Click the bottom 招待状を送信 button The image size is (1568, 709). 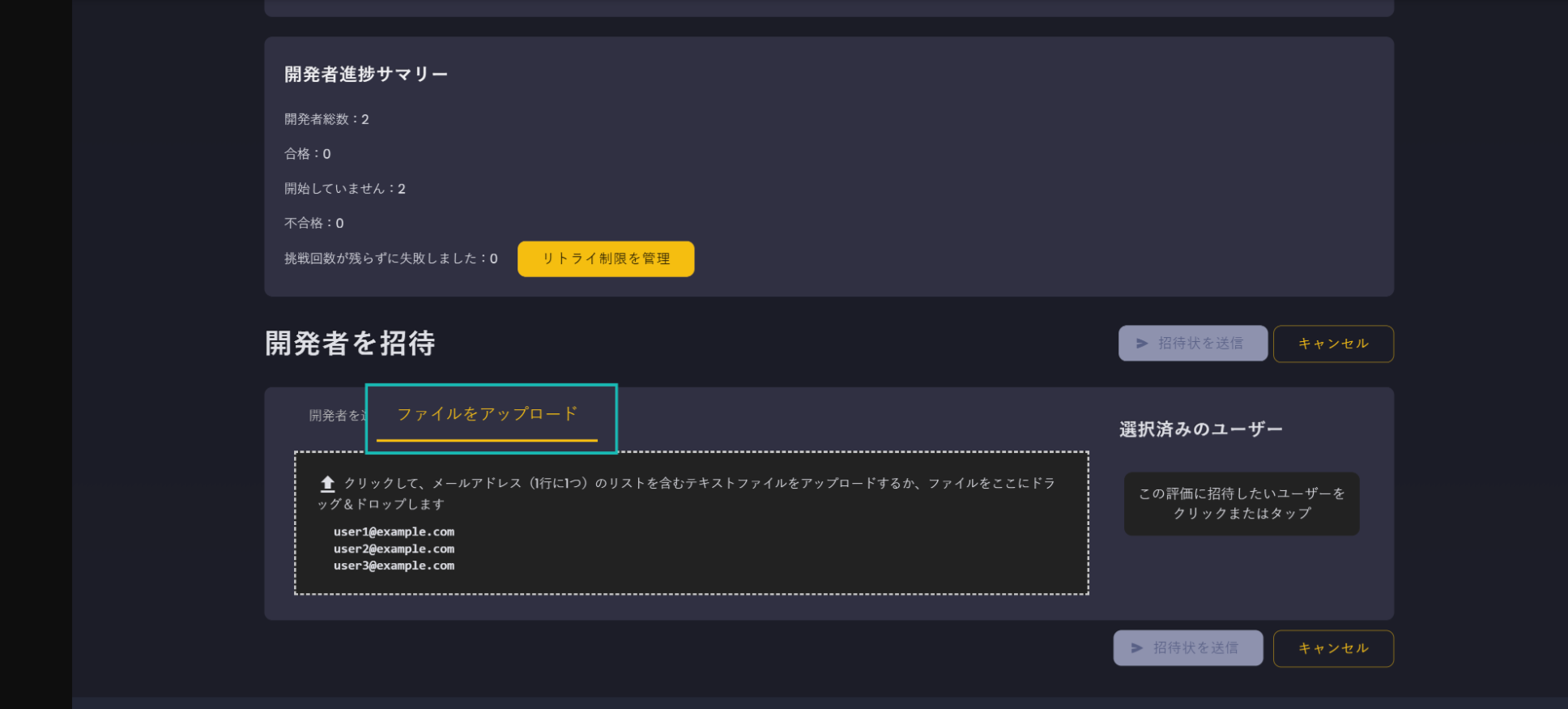tap(1188, 648)
